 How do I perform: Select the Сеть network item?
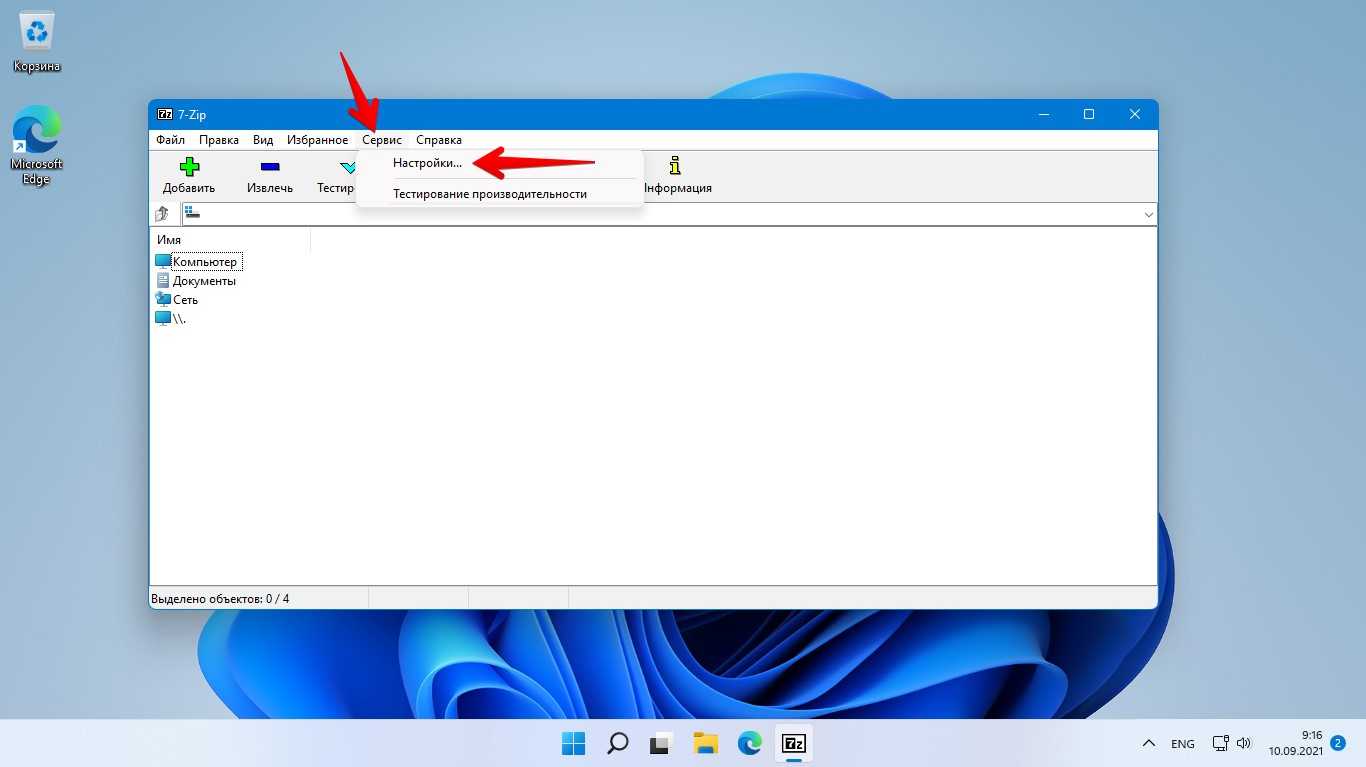coord(185,300)
